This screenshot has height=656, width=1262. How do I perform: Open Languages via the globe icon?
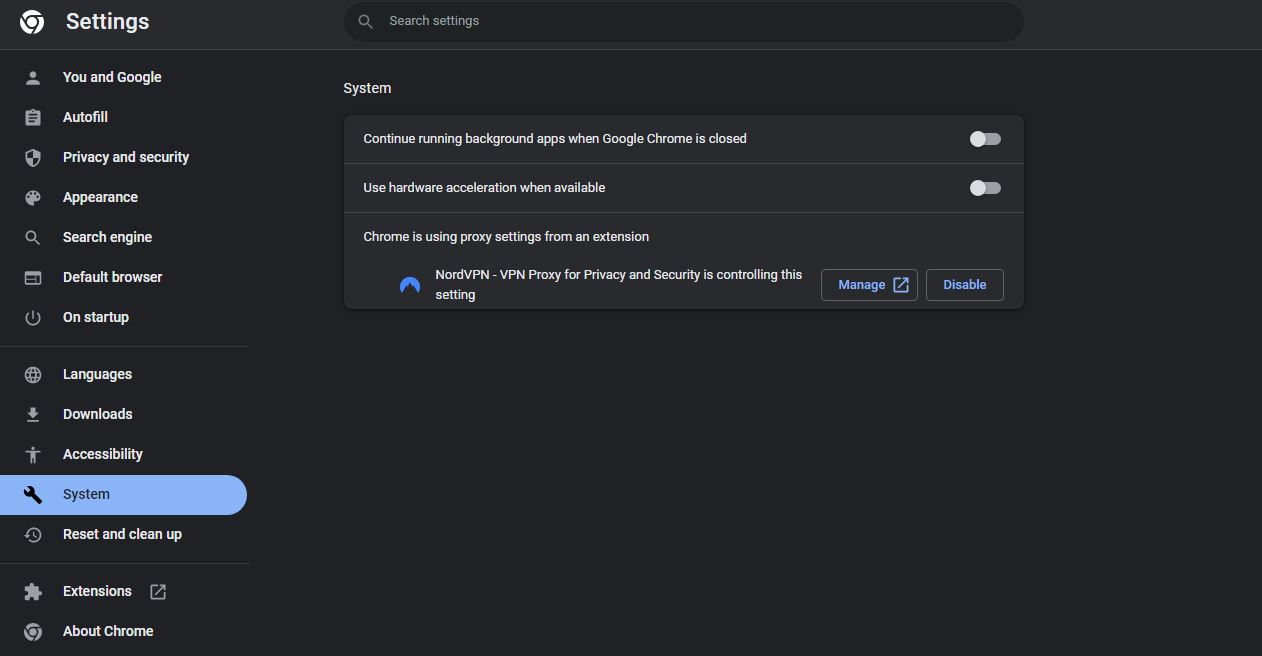(x=33, y=374)
